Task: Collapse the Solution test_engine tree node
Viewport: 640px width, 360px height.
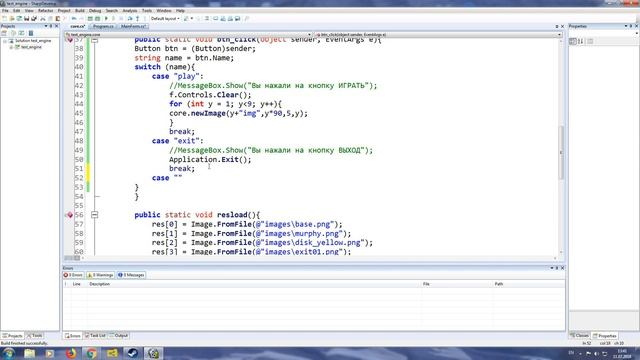Action: click(4, 41)
